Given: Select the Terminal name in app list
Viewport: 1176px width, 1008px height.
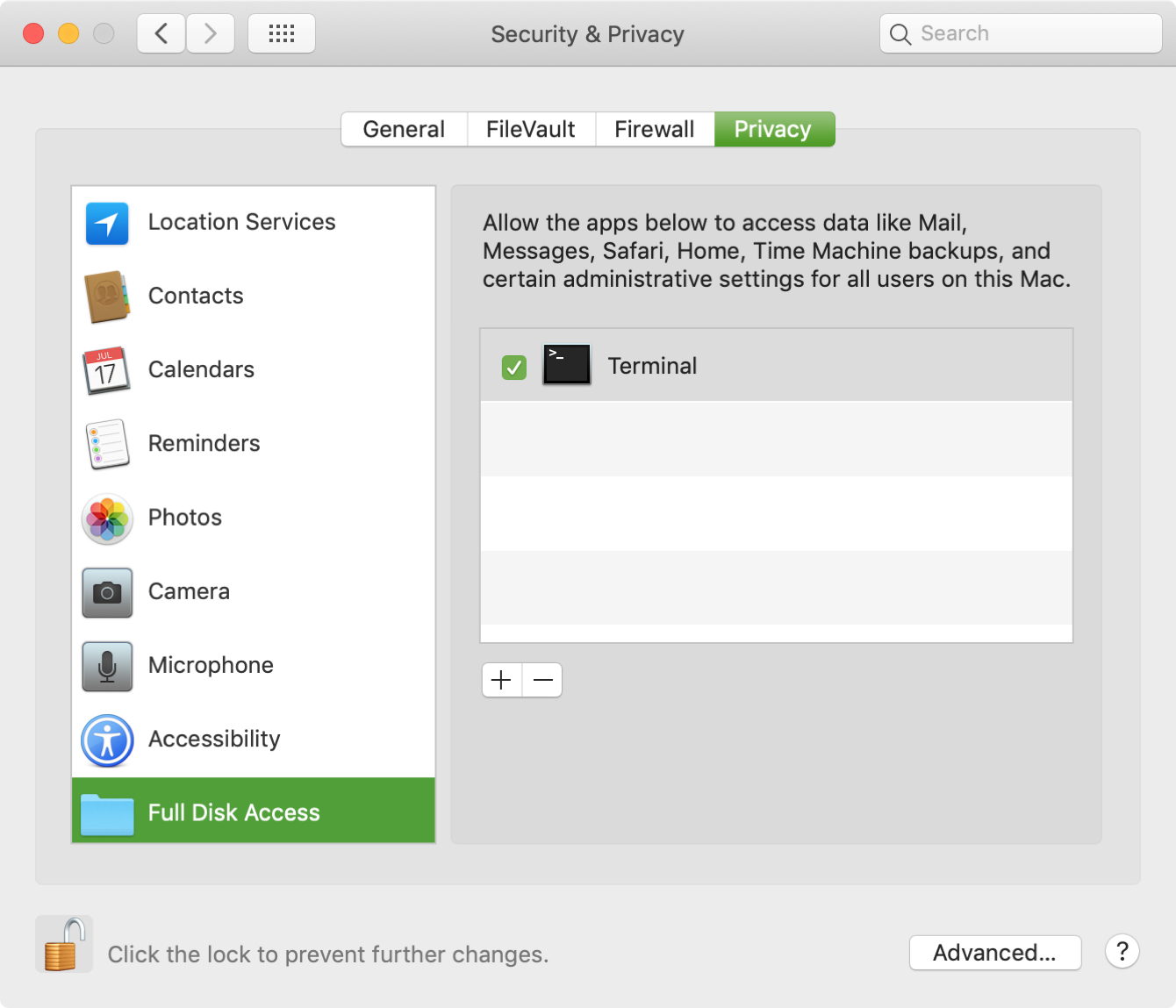Looking at the screenshot, I should 653,366.
